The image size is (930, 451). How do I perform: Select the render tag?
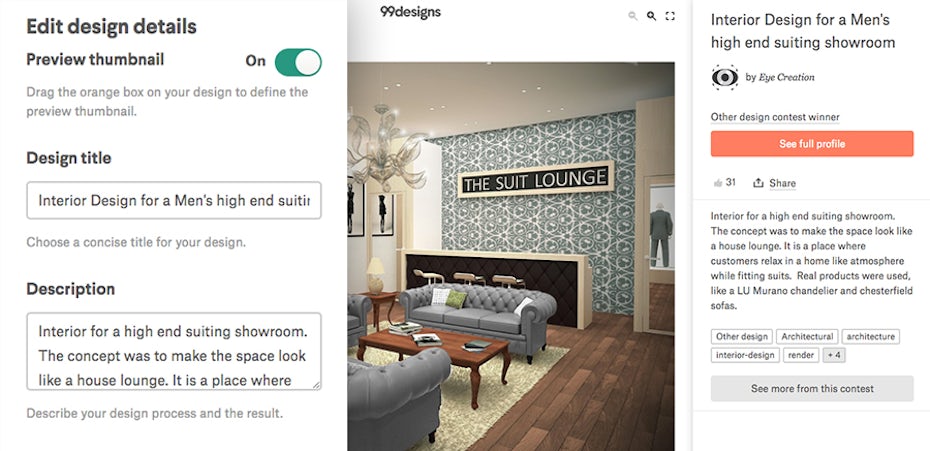(801, 355)
